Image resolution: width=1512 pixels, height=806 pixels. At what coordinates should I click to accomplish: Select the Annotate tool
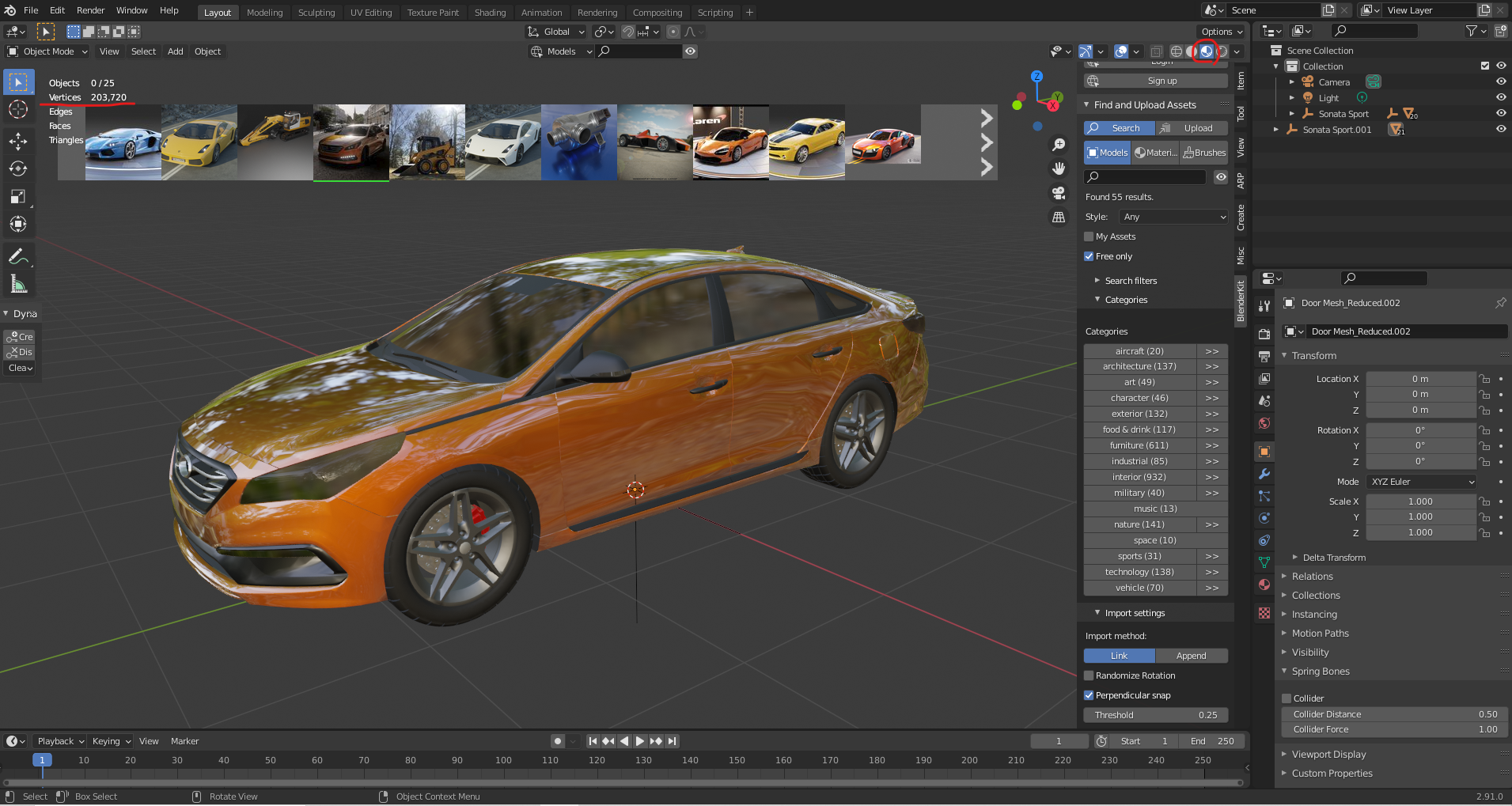(18, 256)
